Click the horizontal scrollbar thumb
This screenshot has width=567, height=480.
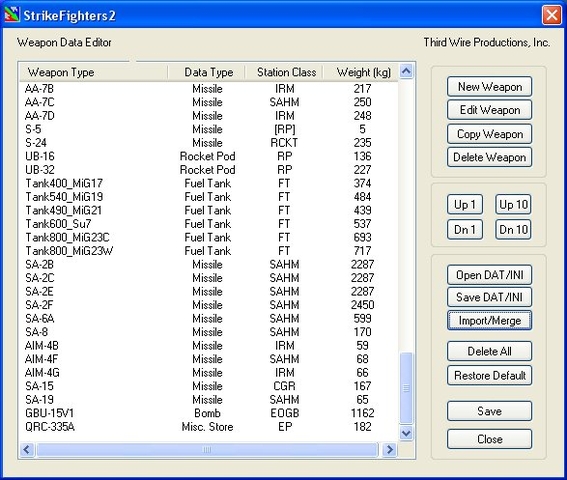click(x=207, y=450)
